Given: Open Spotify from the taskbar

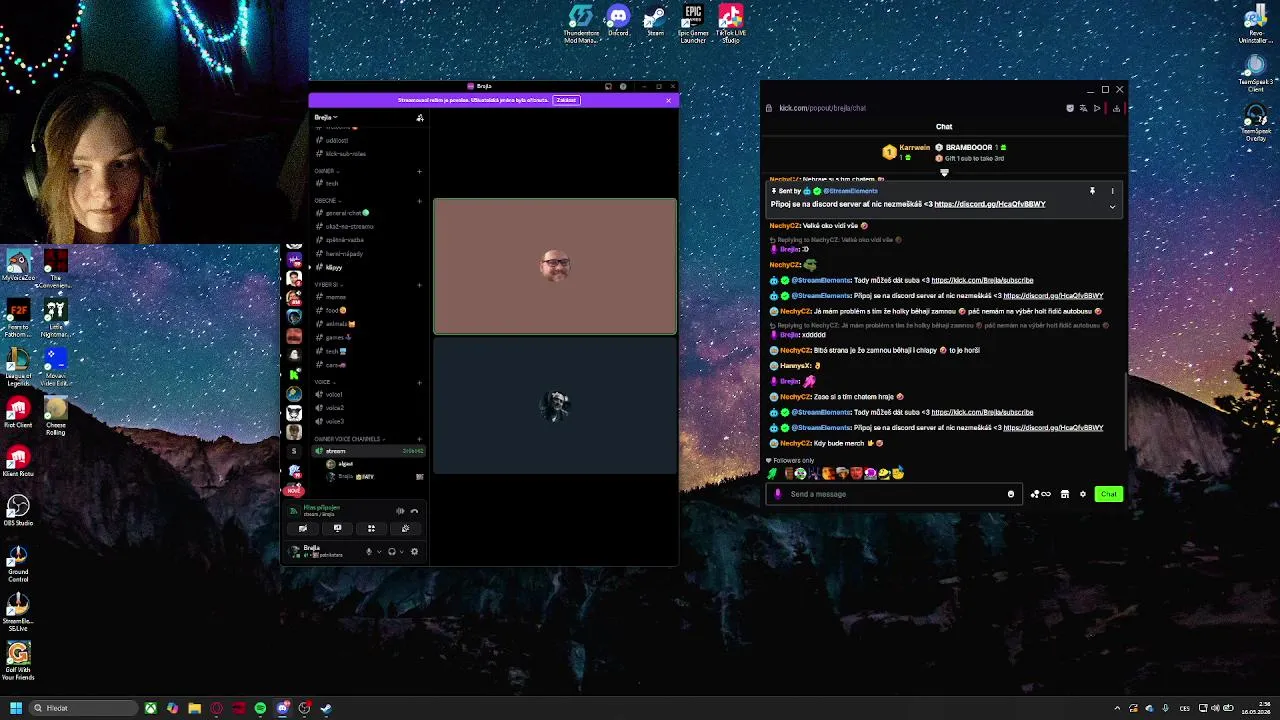Looking at the screenshot, I should tap(260, 708).
